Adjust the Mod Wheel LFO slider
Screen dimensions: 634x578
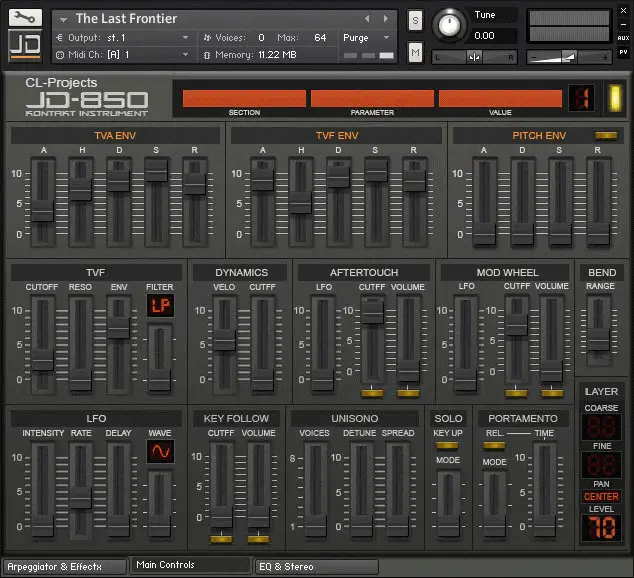click(465, 380)
